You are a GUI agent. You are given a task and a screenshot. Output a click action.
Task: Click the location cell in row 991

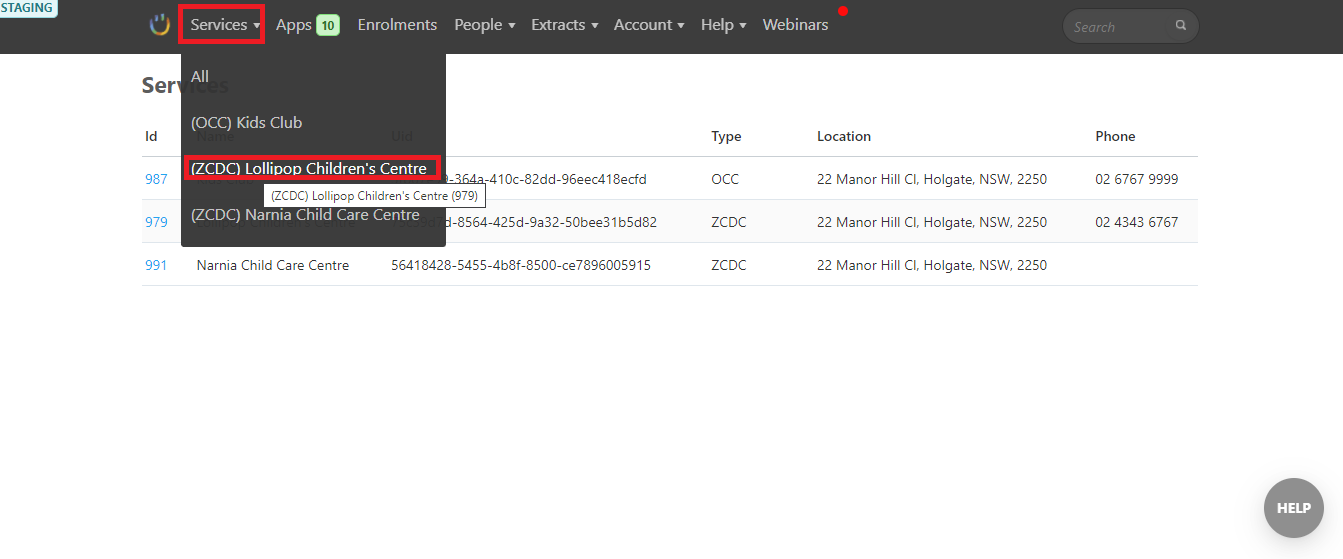932,266
